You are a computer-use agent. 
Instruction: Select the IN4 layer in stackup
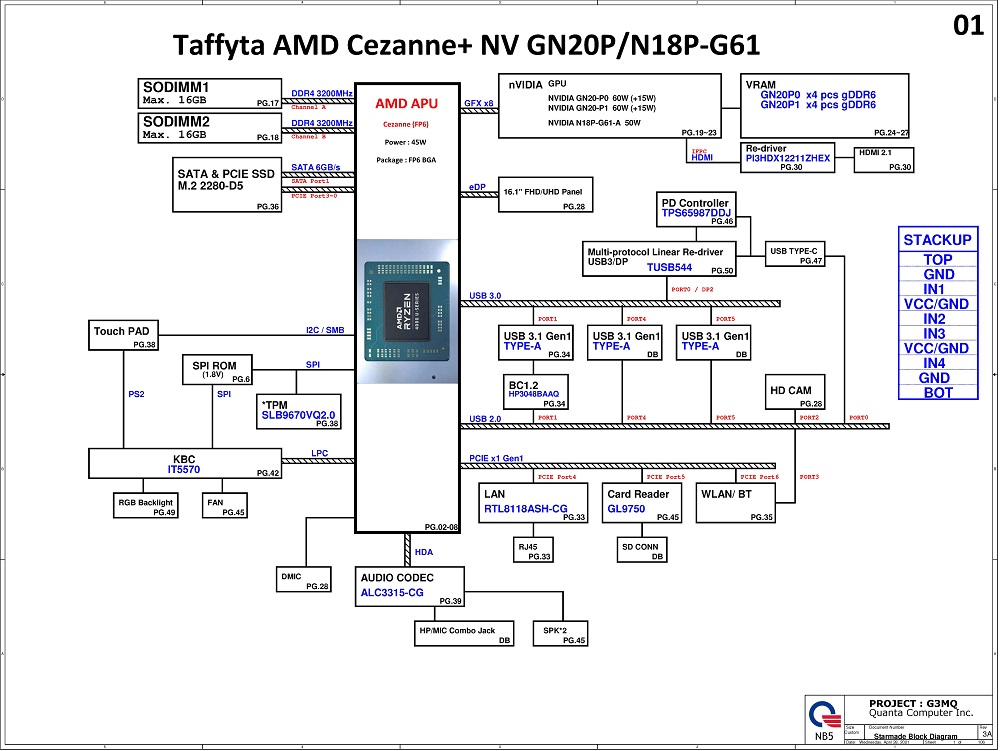click(x=938, y=363)
